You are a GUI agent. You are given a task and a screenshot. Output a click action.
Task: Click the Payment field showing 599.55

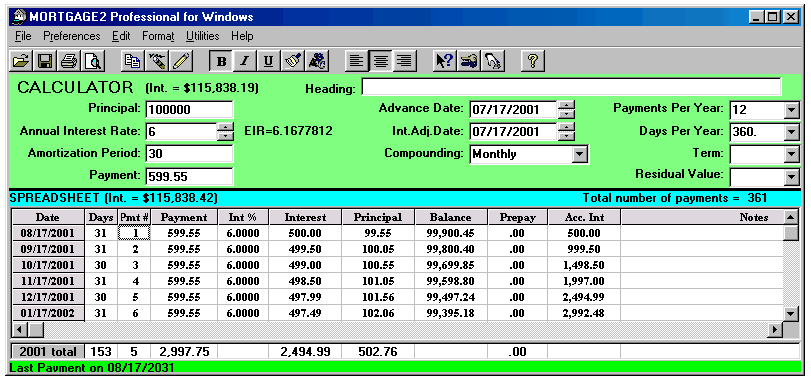[x=189, y=176]
